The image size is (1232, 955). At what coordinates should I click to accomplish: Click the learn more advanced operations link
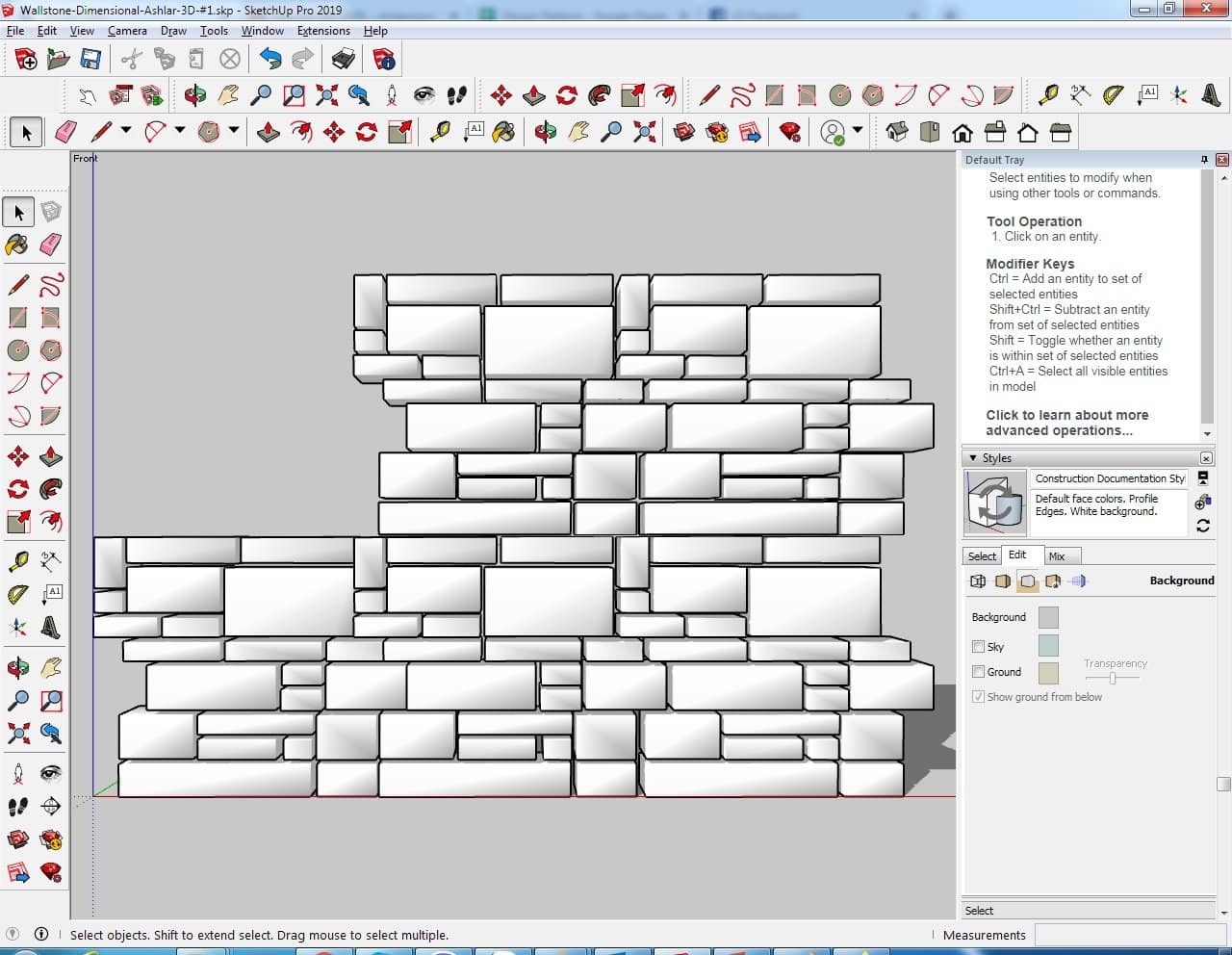pyautogui.click(x=1066, y=423)
